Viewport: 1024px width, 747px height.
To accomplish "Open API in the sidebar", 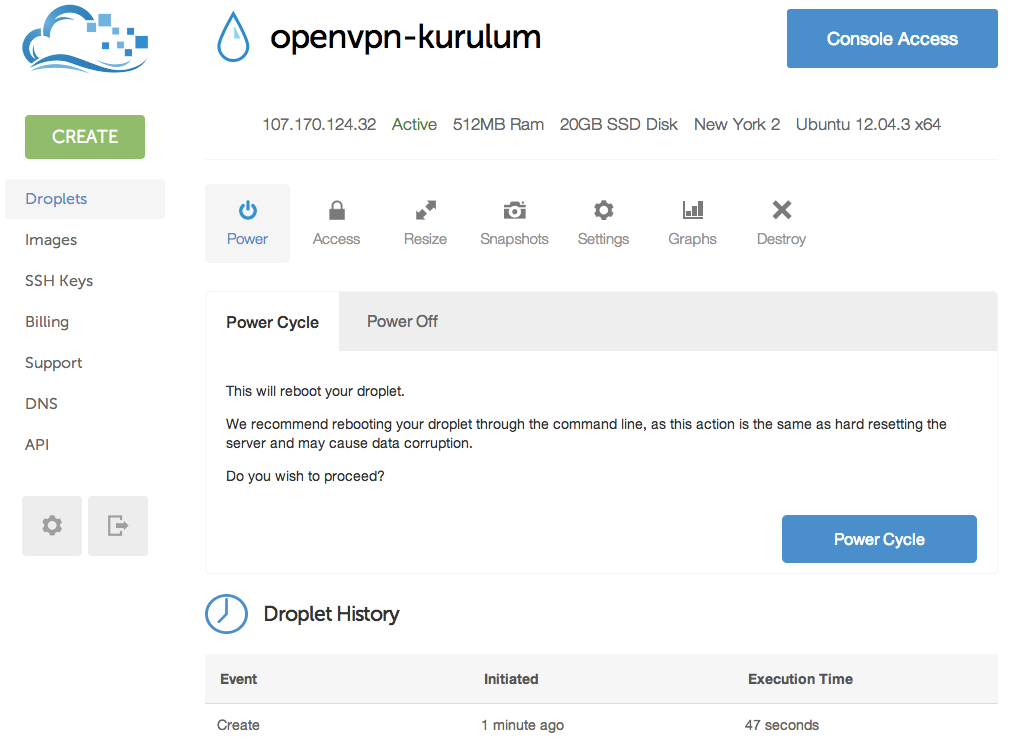I will (37, 445).
